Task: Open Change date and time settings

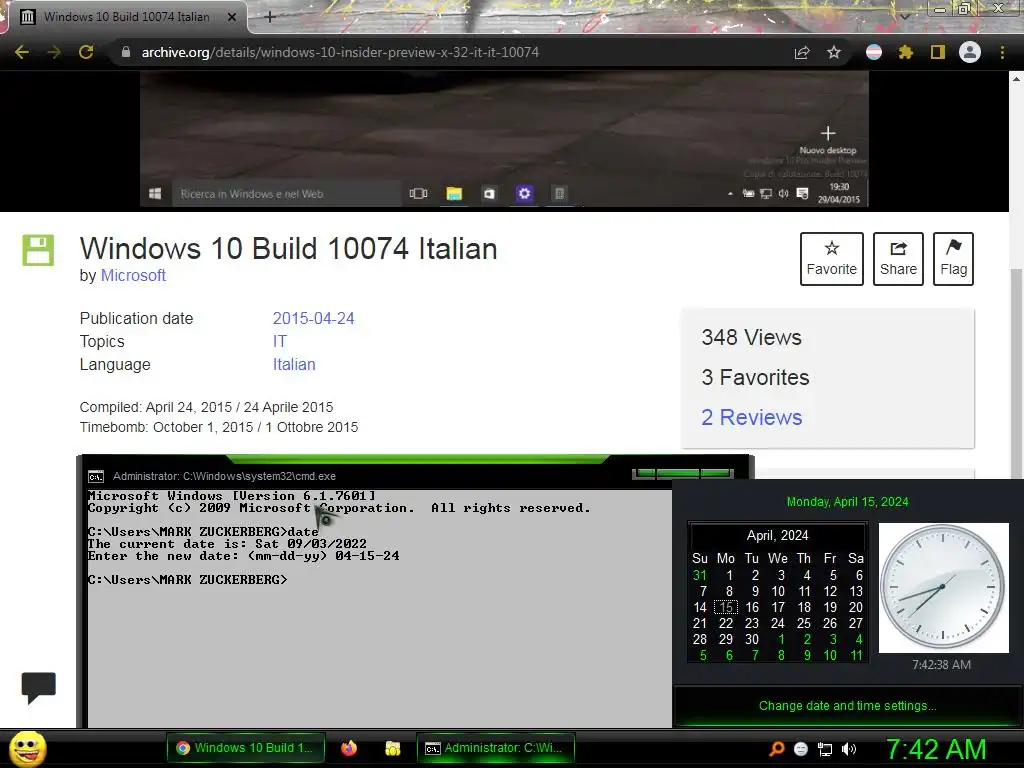Action: (847, 705)
